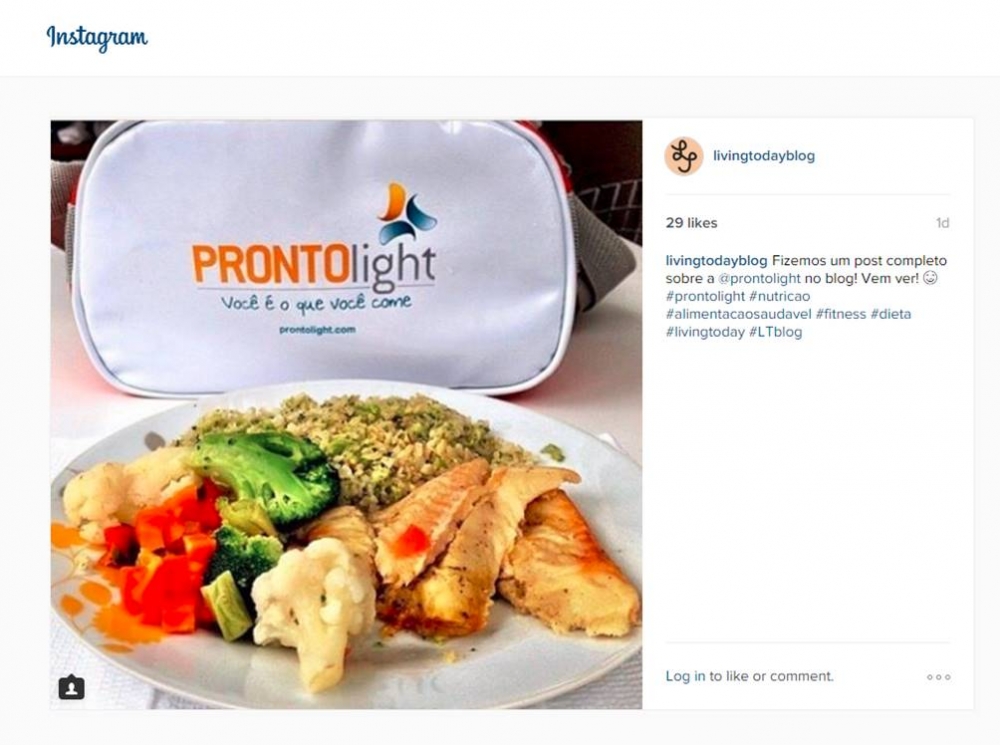
Task: Open the livingtodayblog profile avatar
Action: click(x=684, y=156)
